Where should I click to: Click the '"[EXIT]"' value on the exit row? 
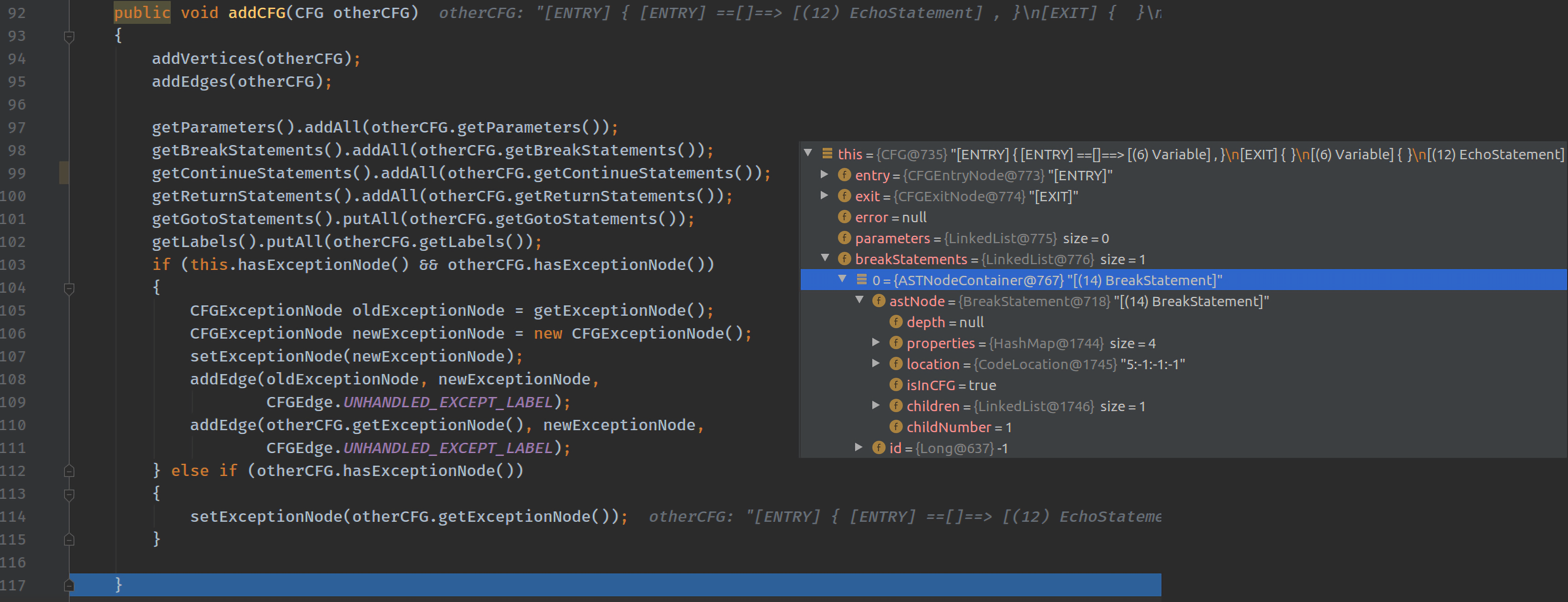[1054, 197]
